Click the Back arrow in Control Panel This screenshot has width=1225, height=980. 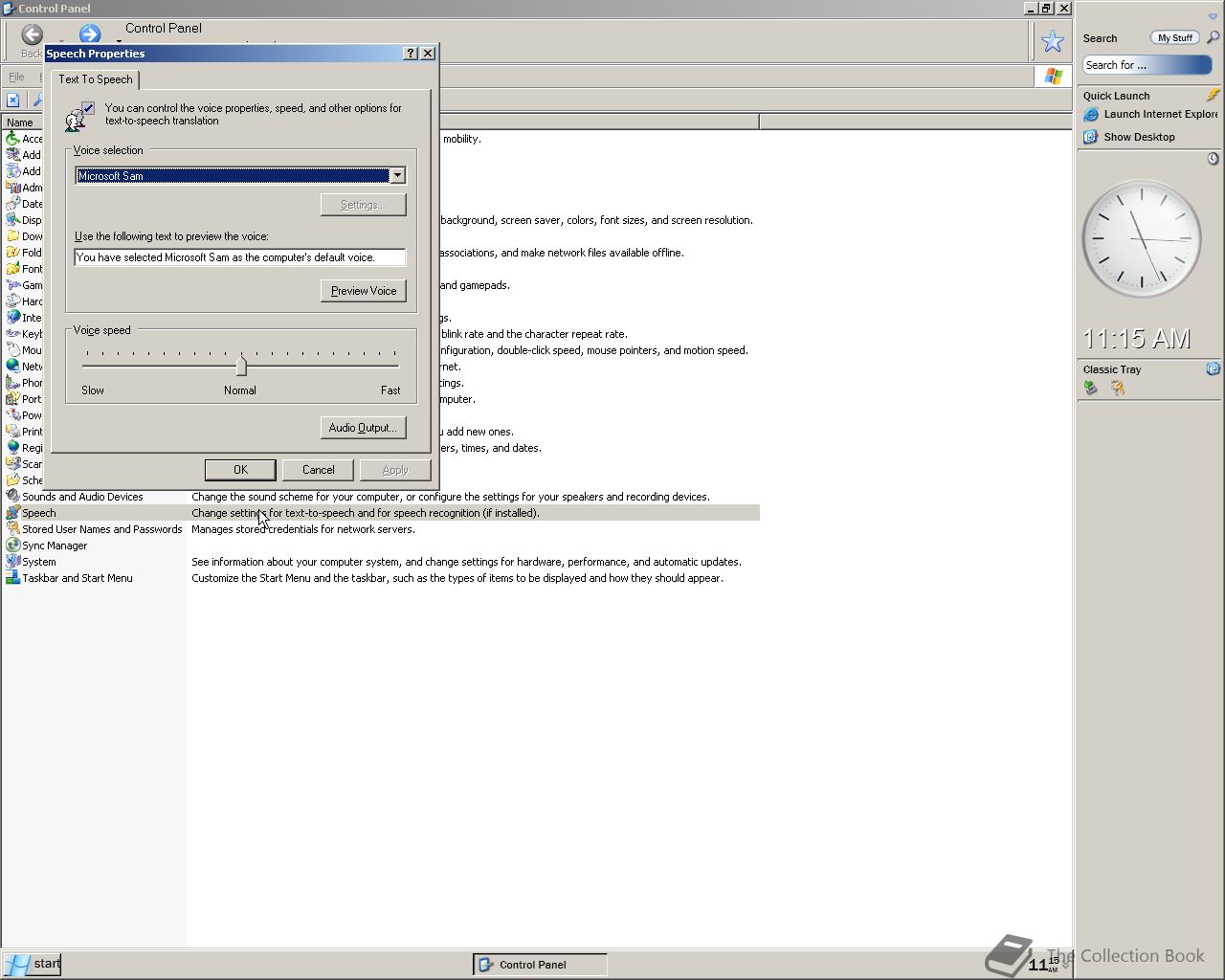[32, 35]
